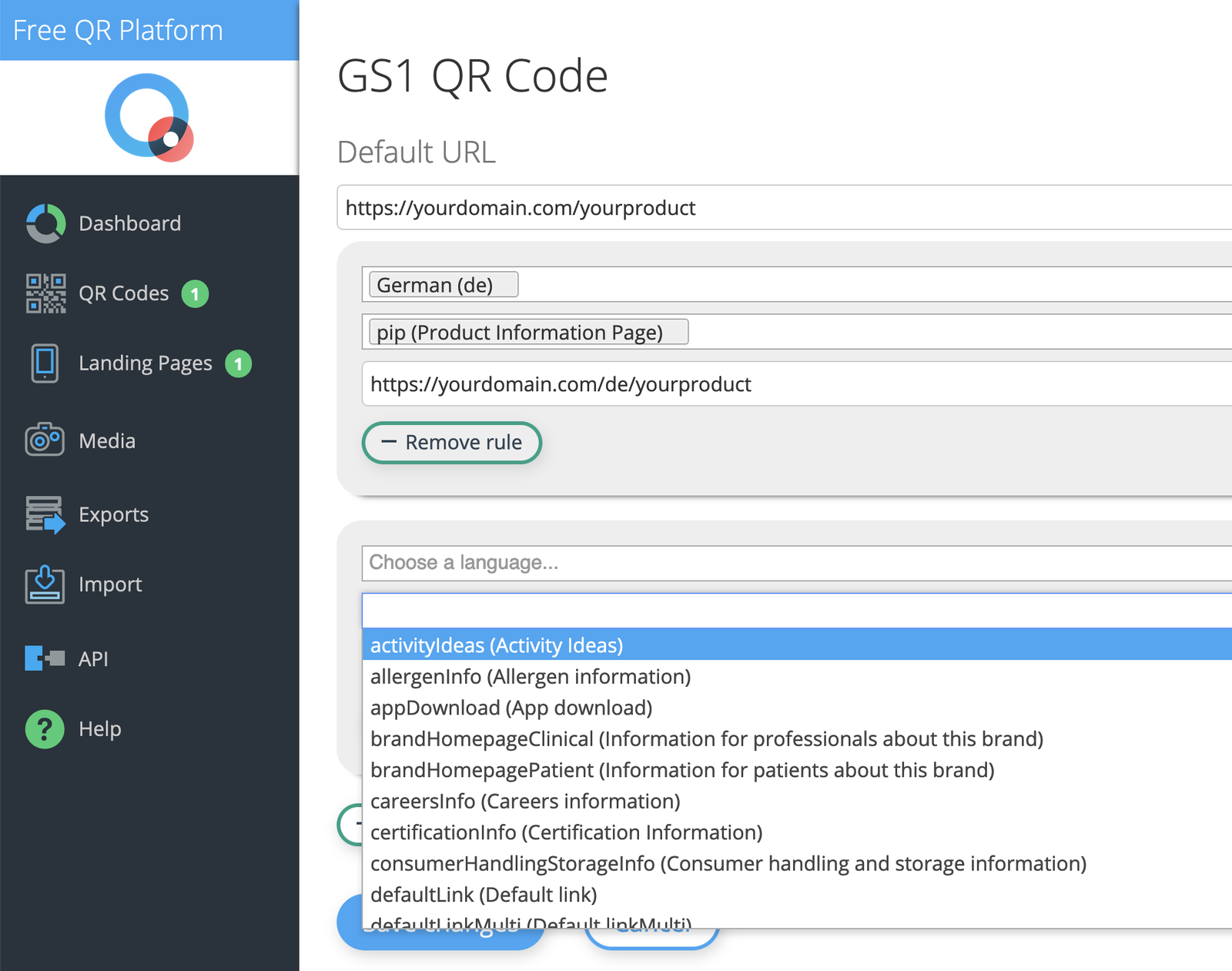The width and height of the screenshot is (1232, 971).
Task: Select the Dashboard icon in sidebar
Action: (x=45, y=223)
